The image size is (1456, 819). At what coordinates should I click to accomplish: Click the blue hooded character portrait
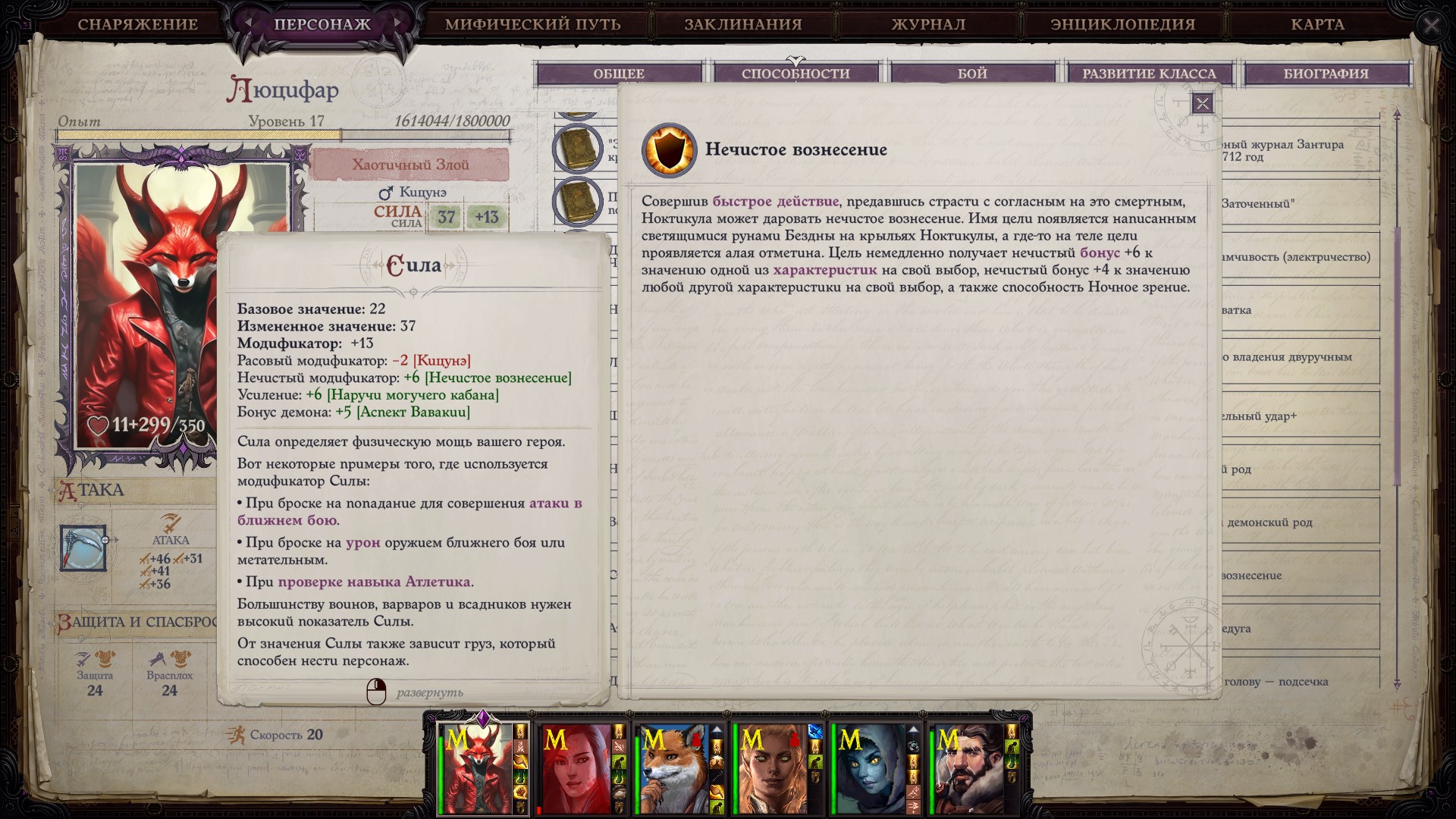tap(871, 768)
